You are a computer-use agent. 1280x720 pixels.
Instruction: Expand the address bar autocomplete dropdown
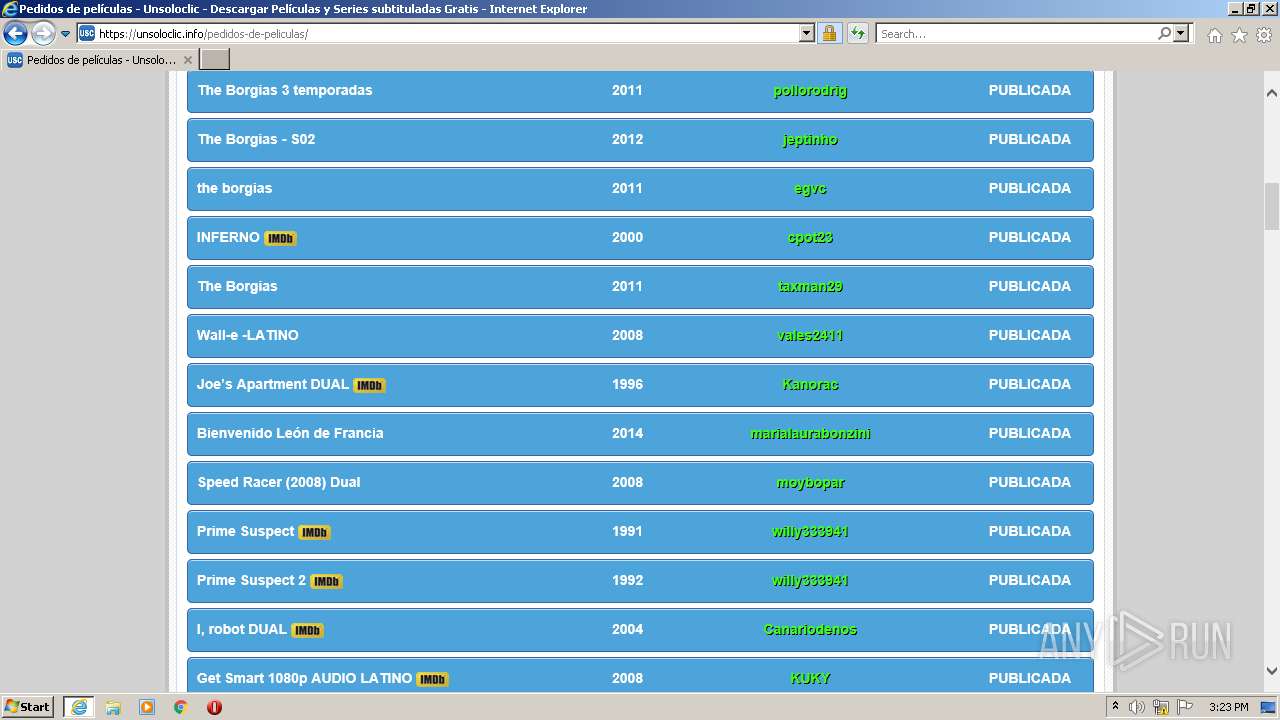click(807, 34)
